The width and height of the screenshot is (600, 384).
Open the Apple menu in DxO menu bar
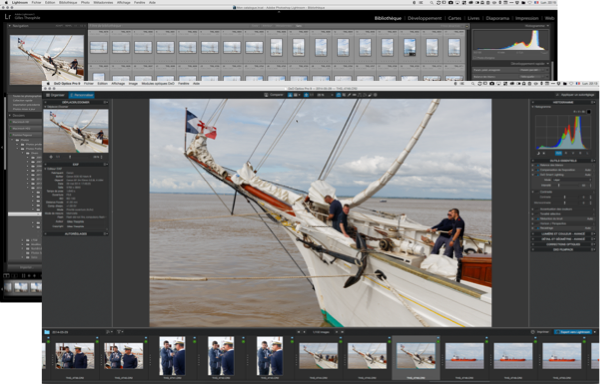point(48,83)
